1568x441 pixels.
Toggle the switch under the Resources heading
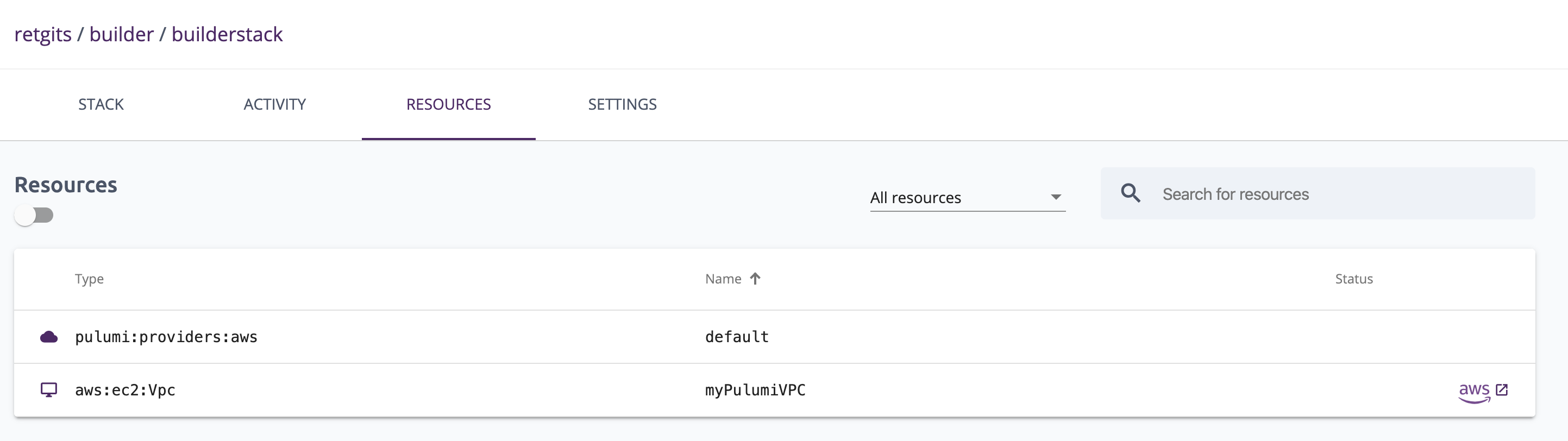(34, 215)
